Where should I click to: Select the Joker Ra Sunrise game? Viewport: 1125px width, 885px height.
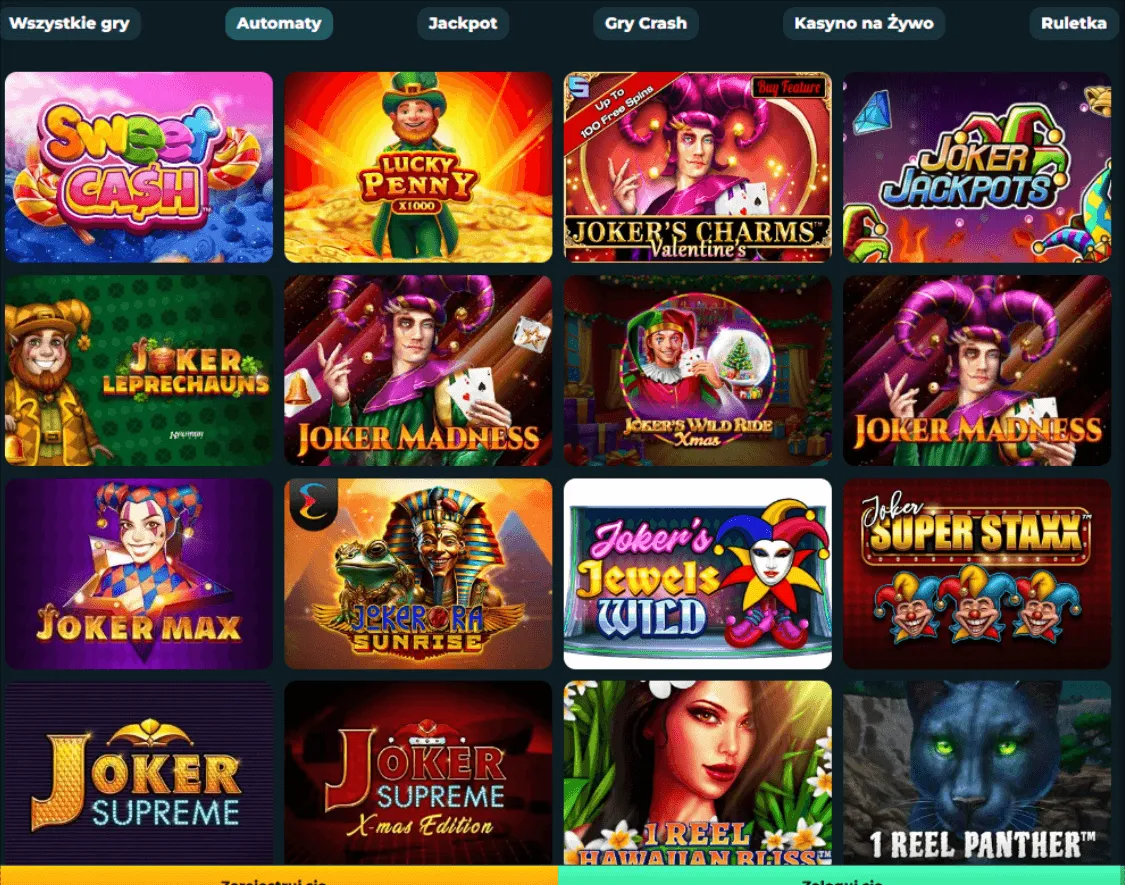click(x=418, y=573)
